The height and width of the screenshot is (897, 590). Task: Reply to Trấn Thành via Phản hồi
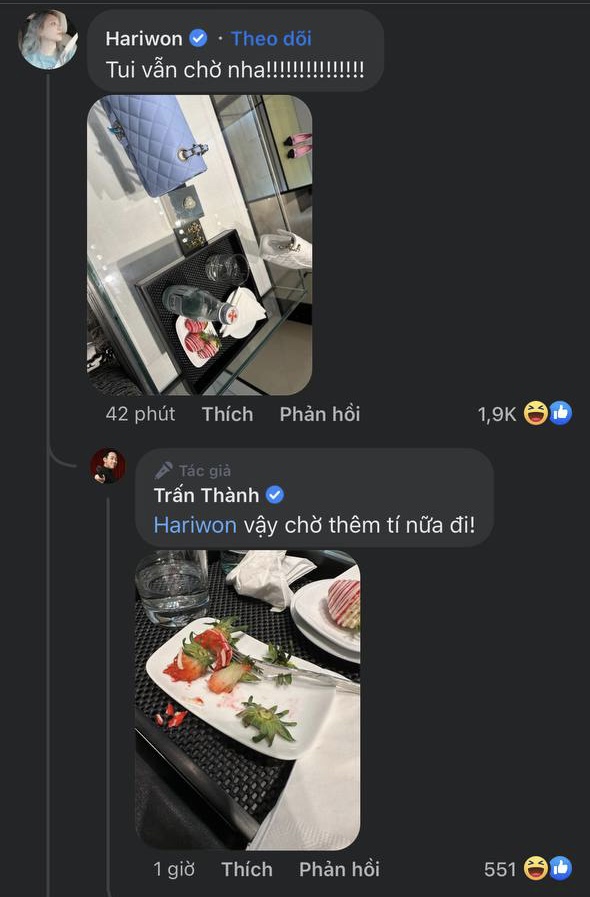coord(339,869)
